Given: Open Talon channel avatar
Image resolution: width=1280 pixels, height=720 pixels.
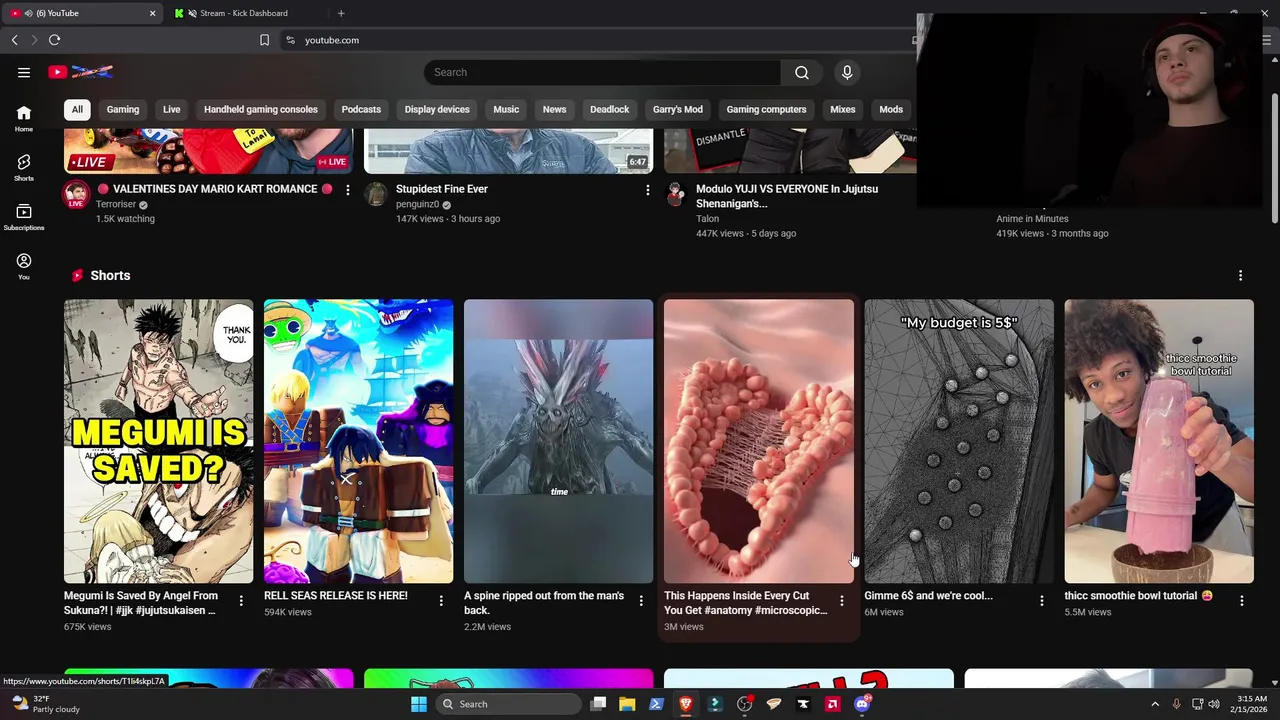Looking at the screenshot, I should pos(676,194).
